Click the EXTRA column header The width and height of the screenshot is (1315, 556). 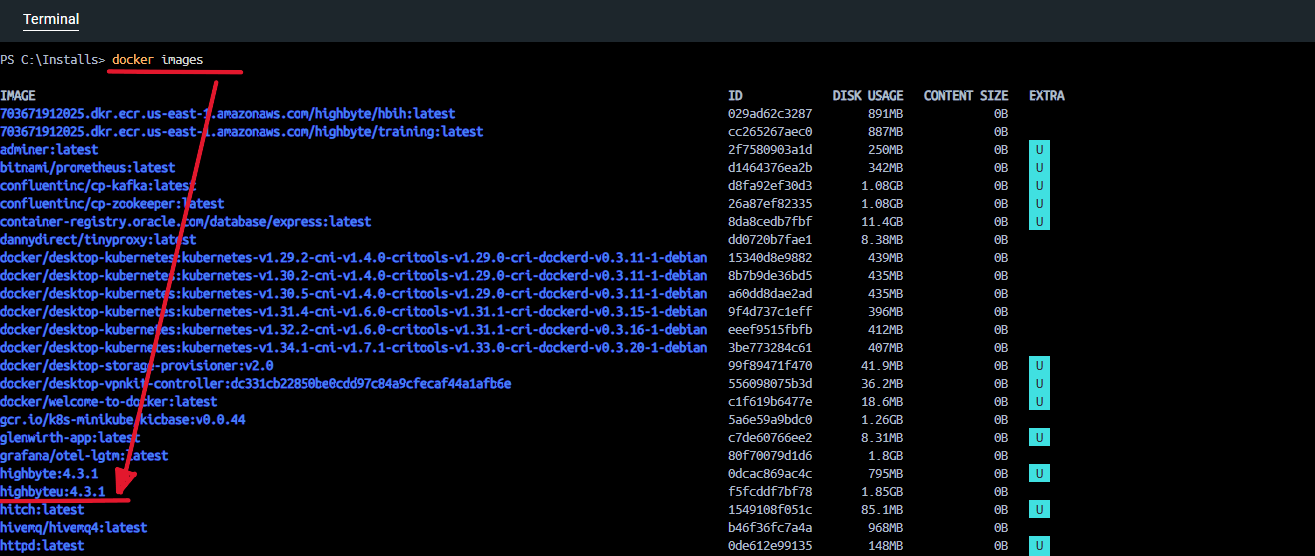click(x=1046, y=96)
